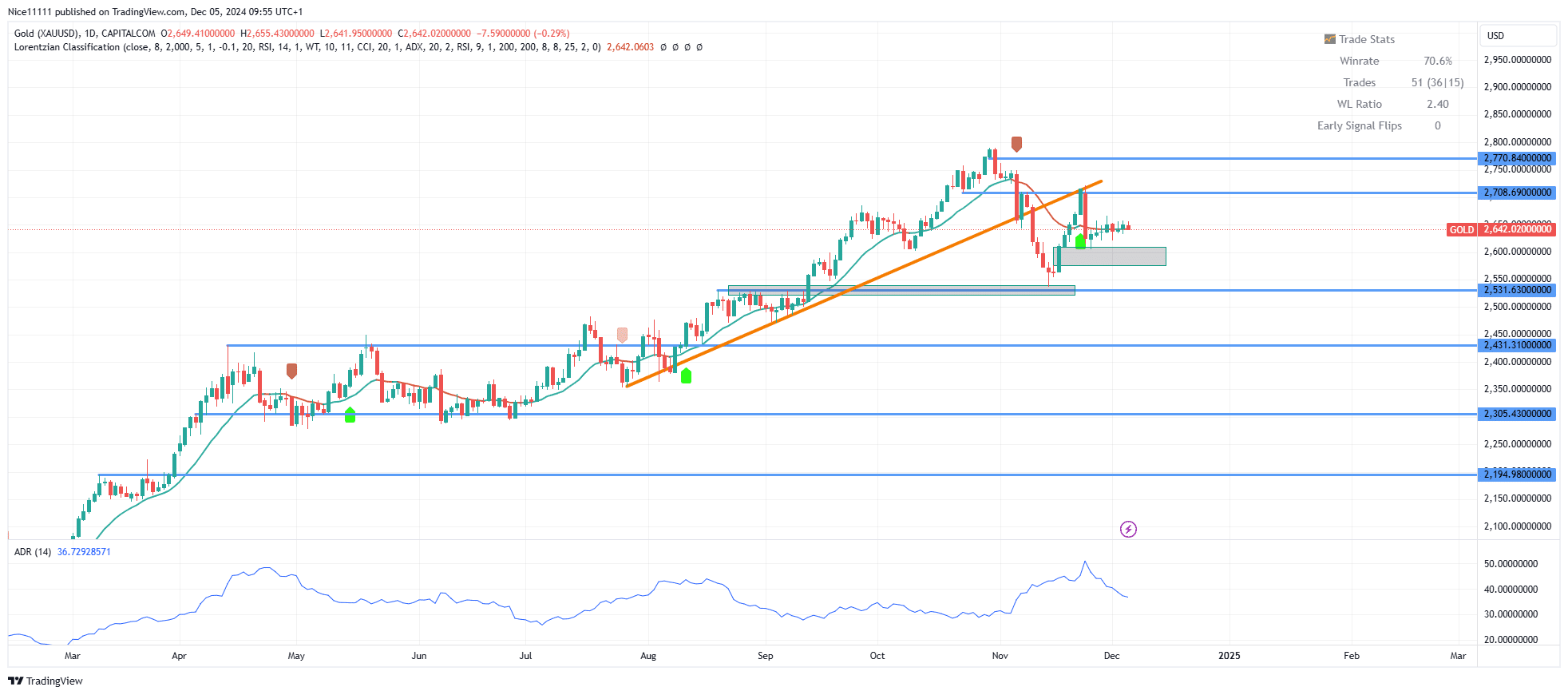This screenshot has width=1568, height=695.
Task: Click the high price H2,655.43 in legend
Action: 277,34
